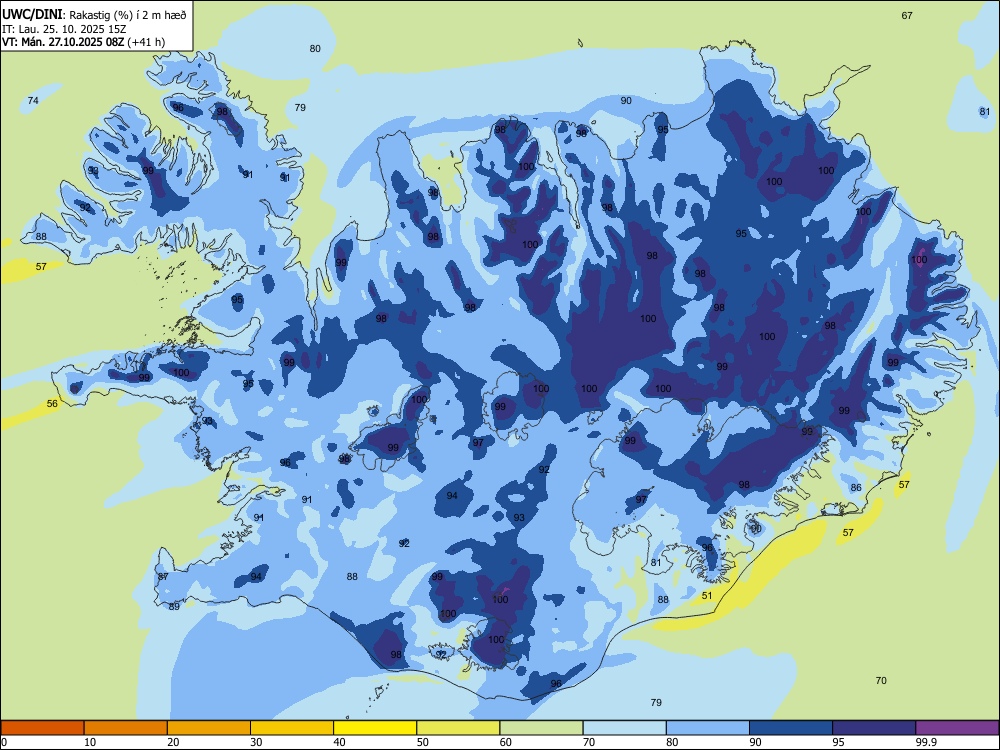Click the 96 value on the south coast
Screen dimensions: 1000x750
pos(556,683)
